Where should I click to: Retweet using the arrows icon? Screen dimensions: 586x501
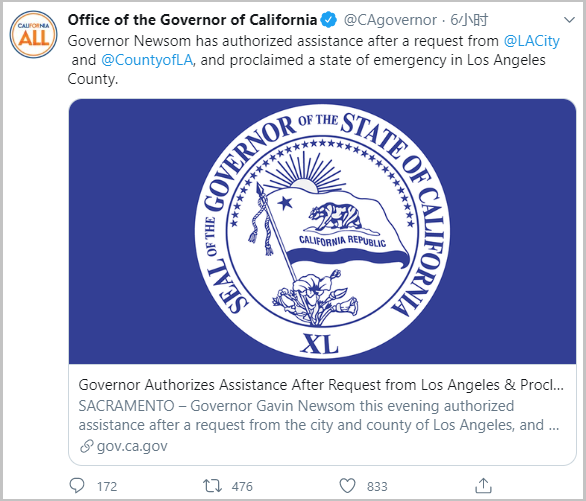pos(212,486)
